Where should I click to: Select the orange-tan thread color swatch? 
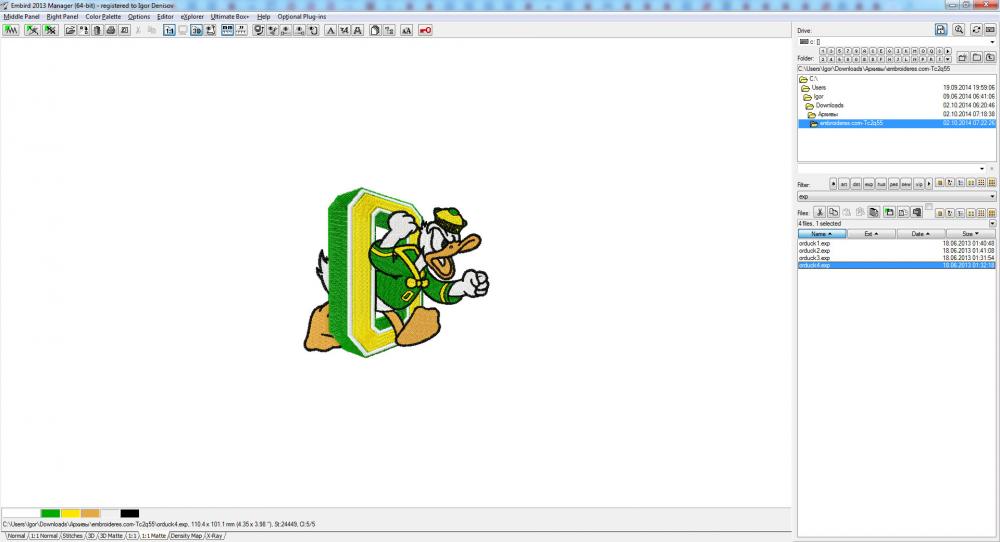90,513
